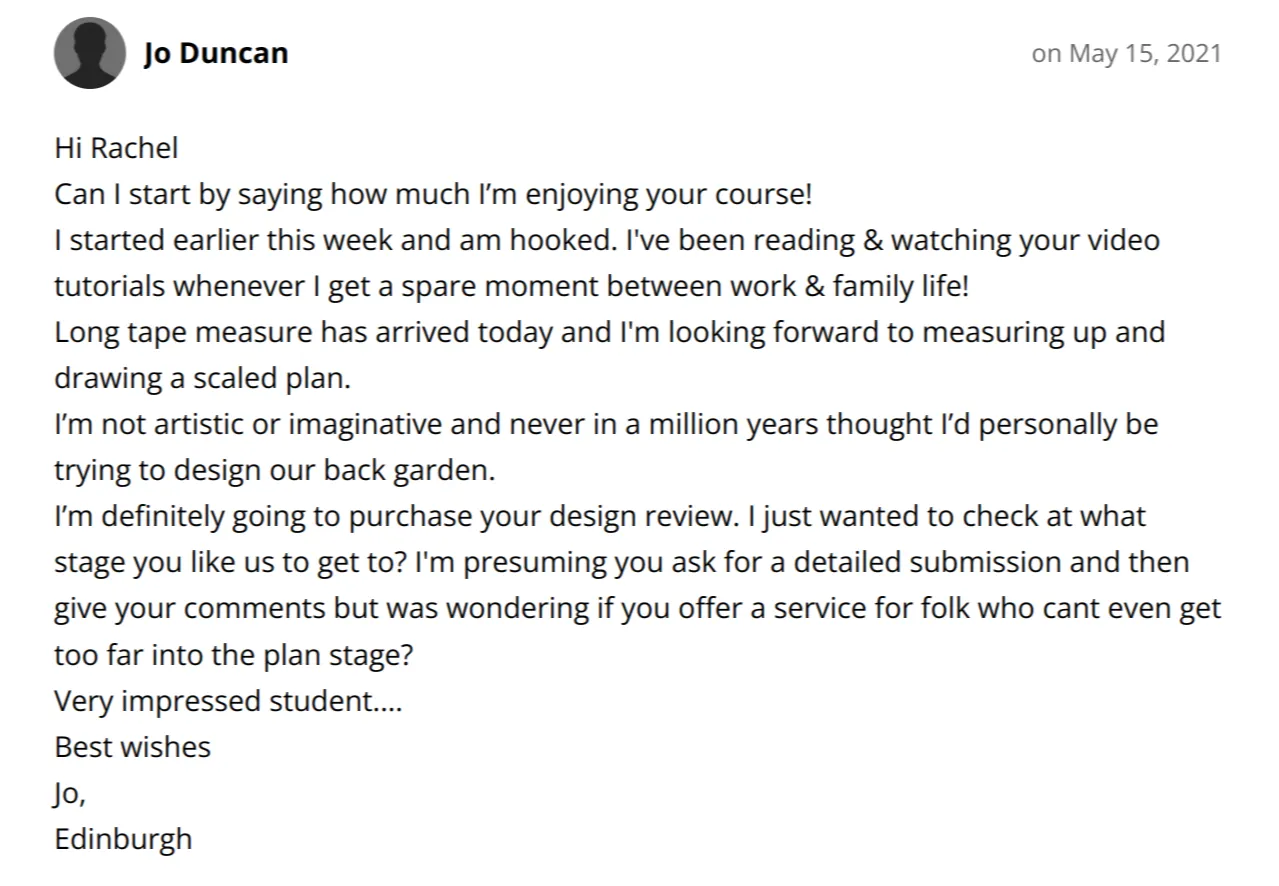
Task: Click the line mentioning work & family life
Action: pos(511,286)
